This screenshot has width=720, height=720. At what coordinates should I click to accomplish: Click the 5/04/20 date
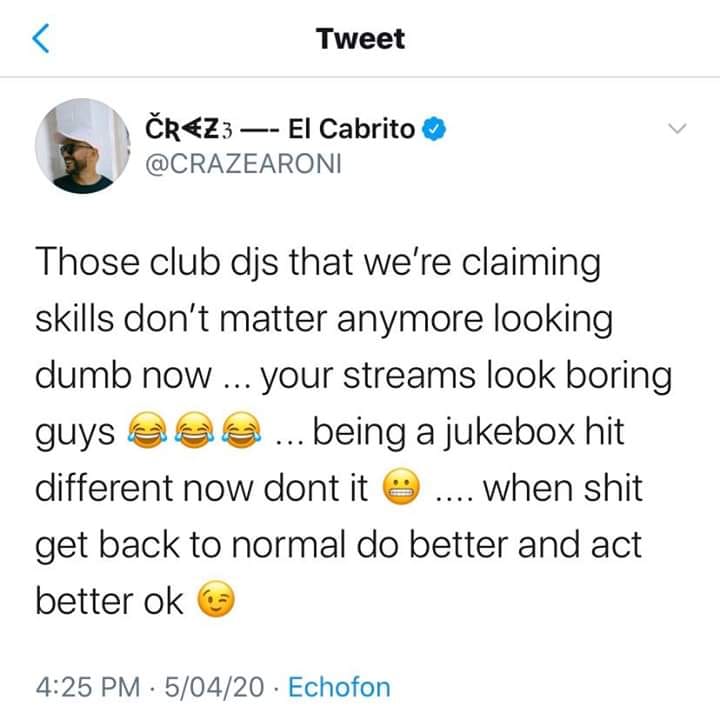point(214,687)
